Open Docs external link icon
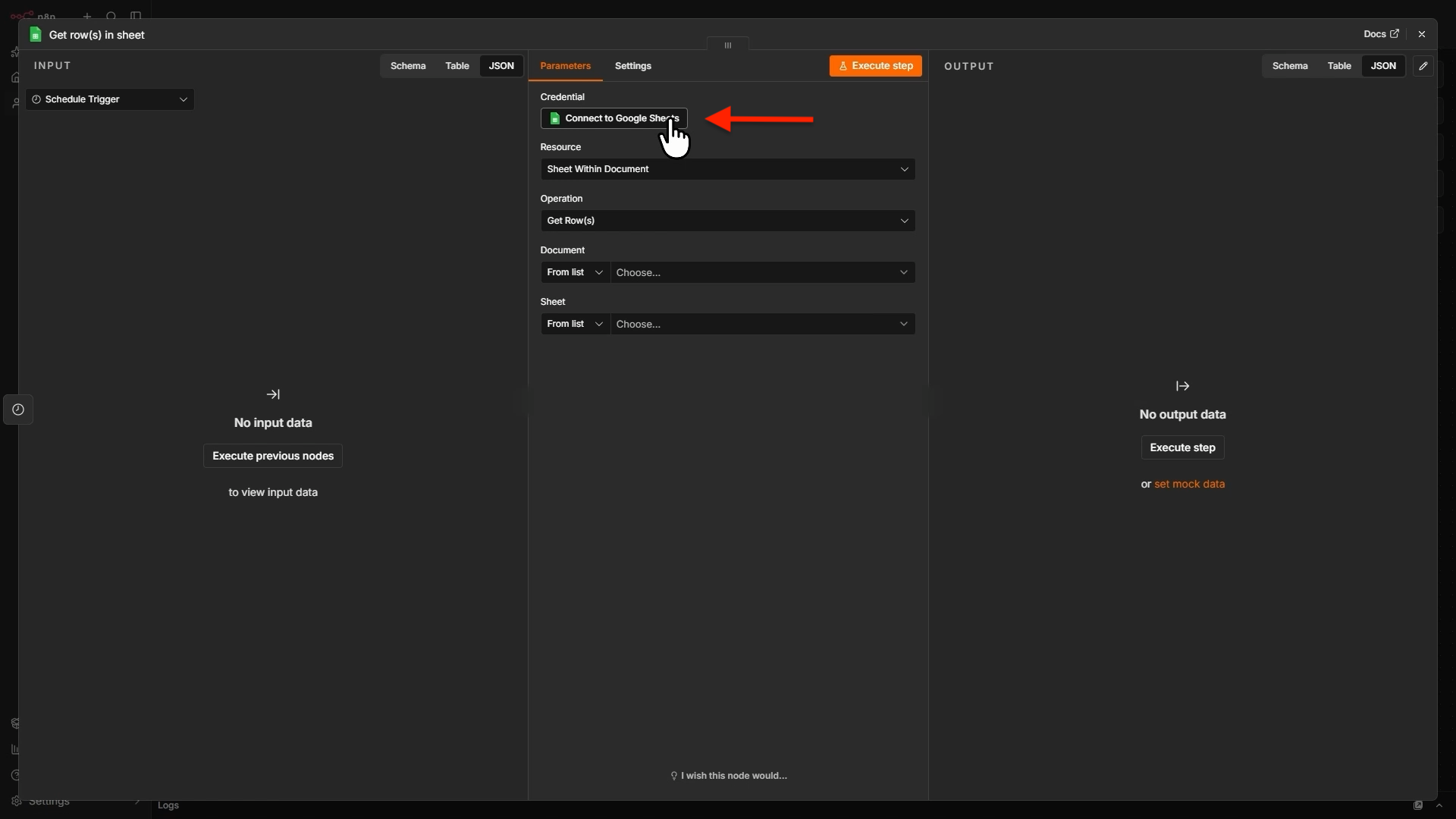The image size is (1456, 819). (x=1394, y=34)
